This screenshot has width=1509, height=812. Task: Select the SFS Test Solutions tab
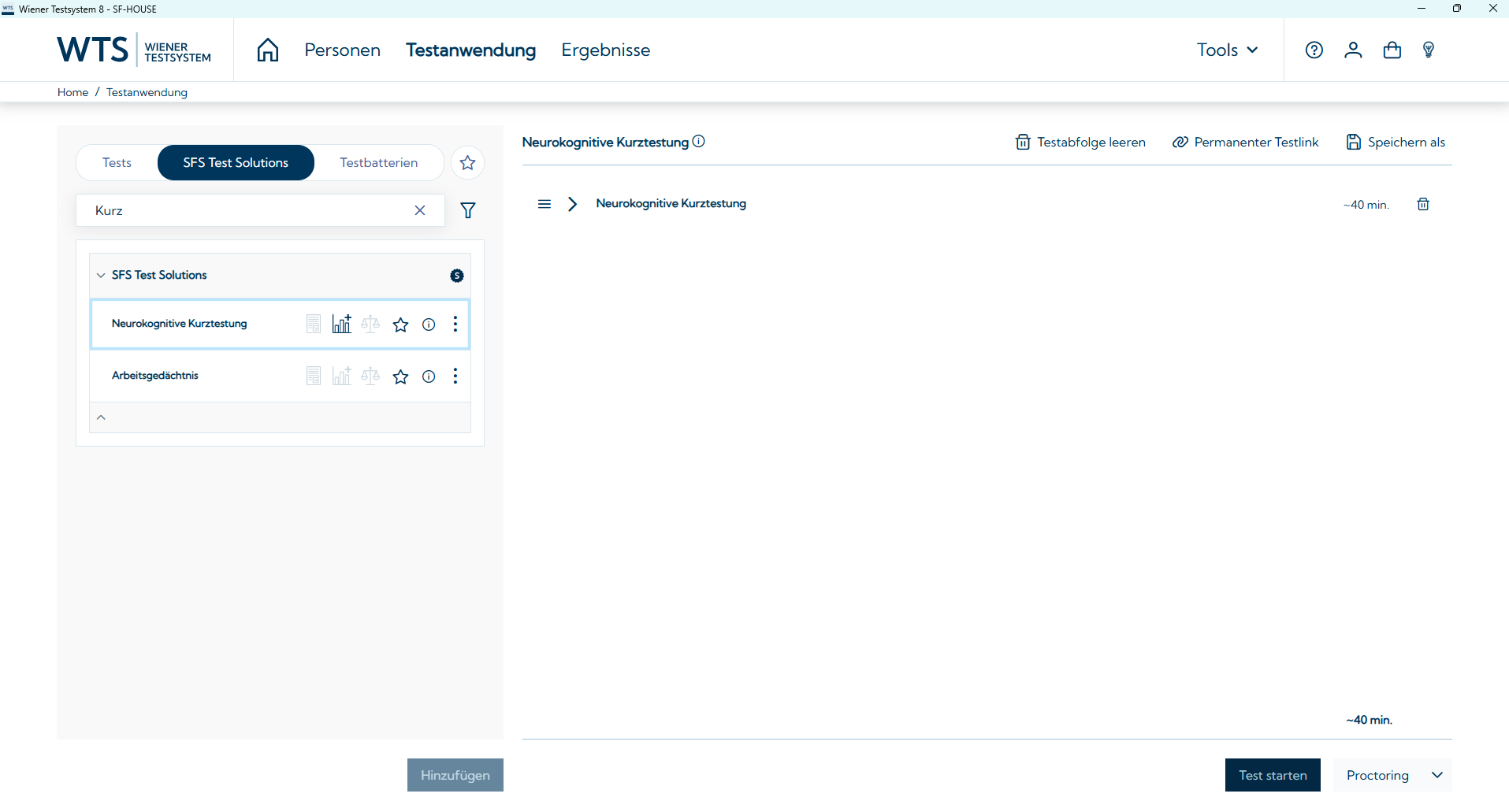236,162
